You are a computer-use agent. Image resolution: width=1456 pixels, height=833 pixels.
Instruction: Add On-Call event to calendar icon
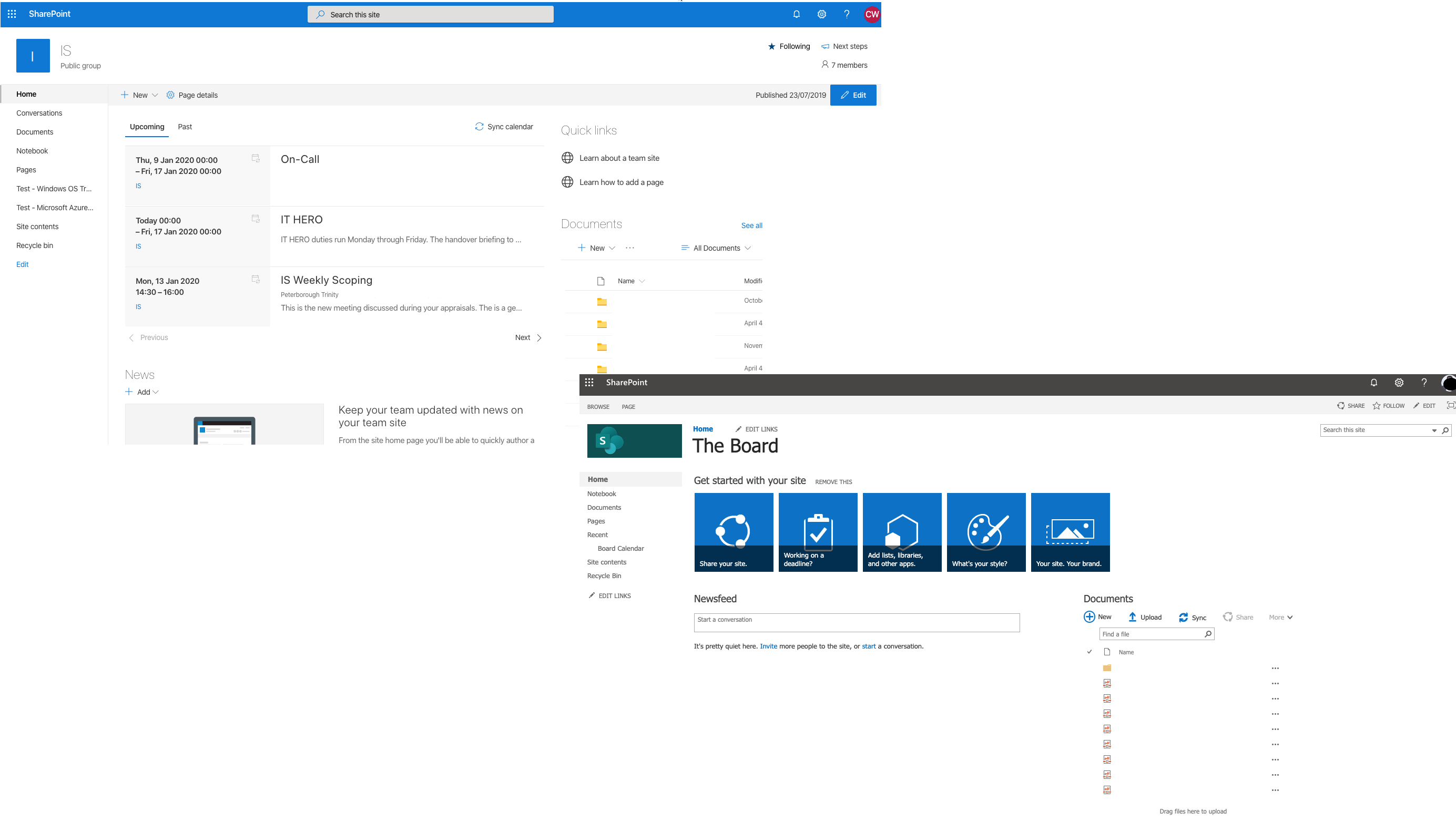(256, 159)
